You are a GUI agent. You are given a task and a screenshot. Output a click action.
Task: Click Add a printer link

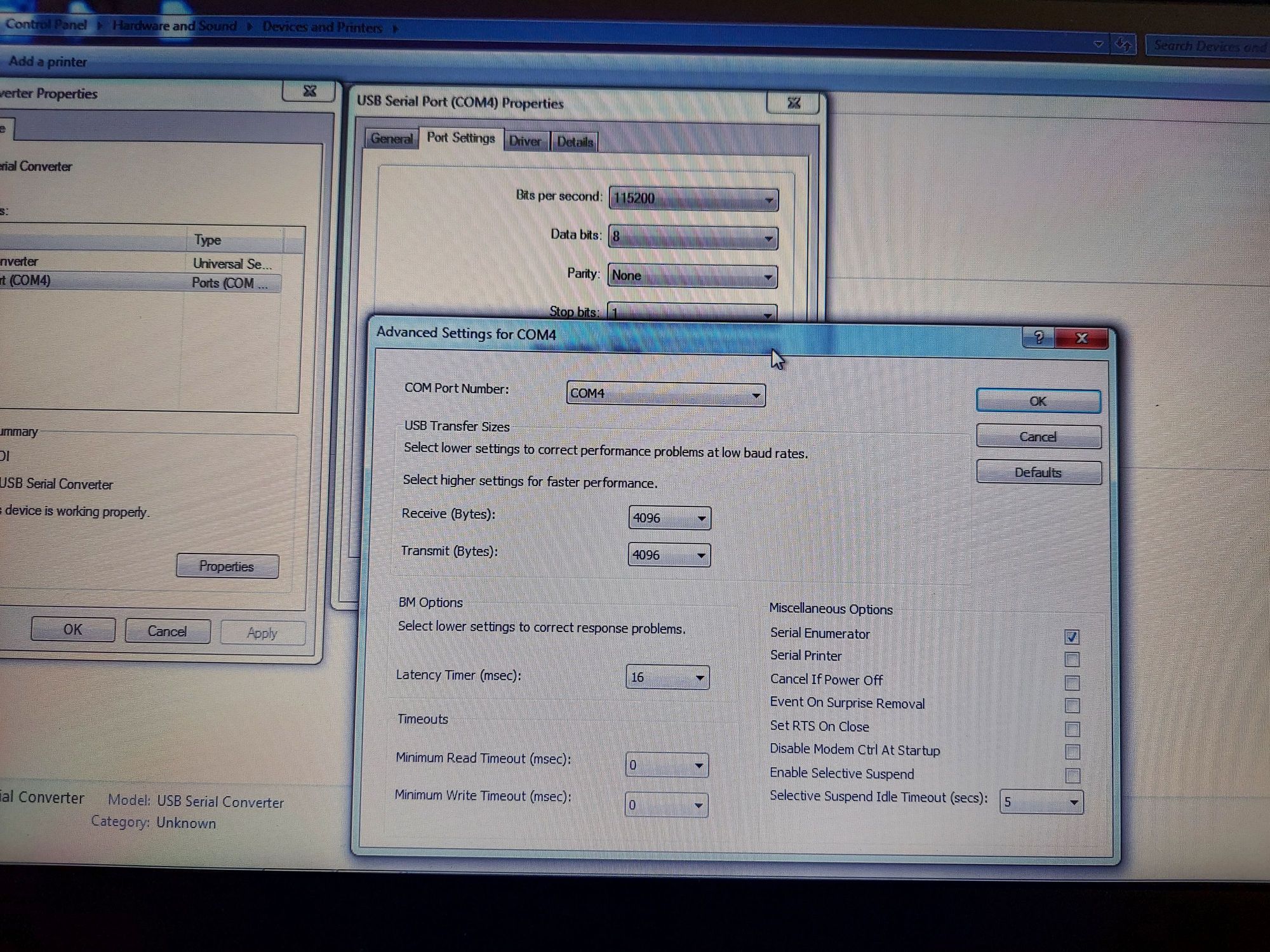(x=48, y=62)
